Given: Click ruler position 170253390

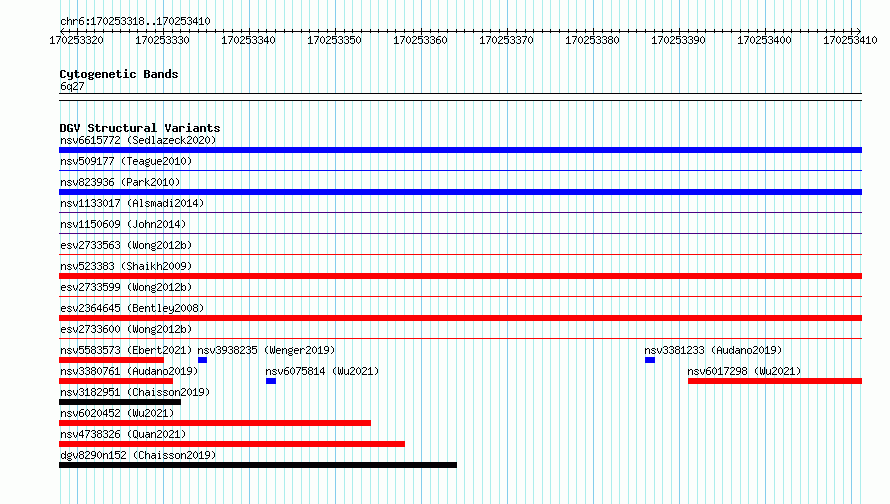Looking at the screenshot, I should tap(678, 40).
